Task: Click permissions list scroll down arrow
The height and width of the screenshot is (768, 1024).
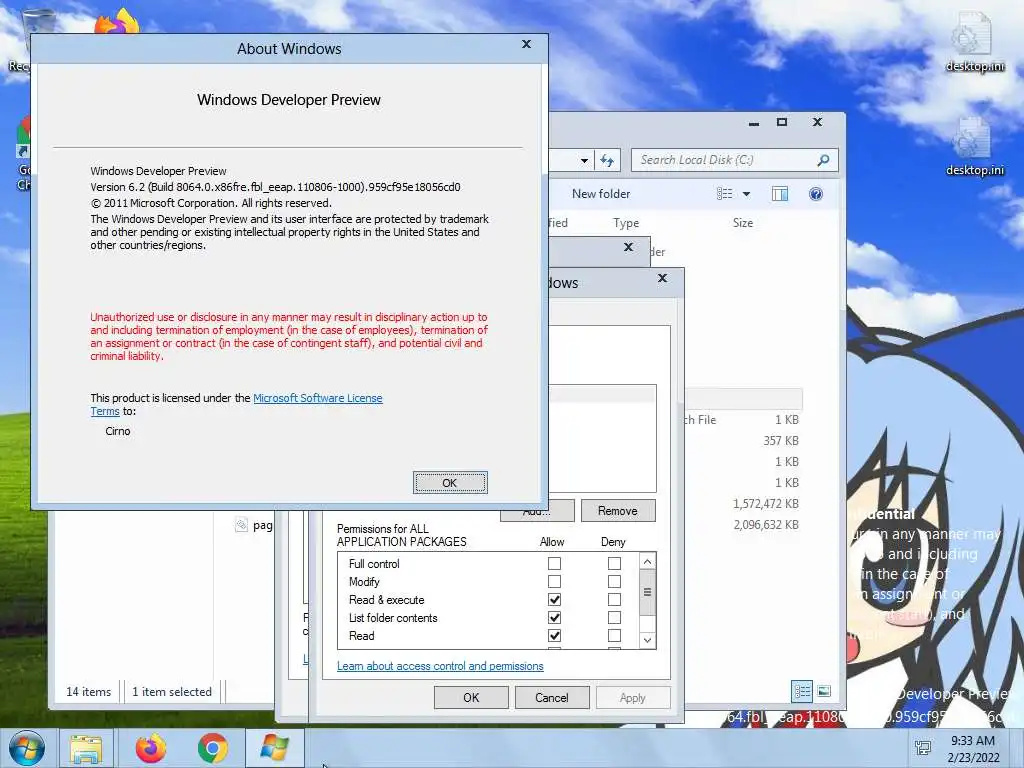Action: [647, 640]
